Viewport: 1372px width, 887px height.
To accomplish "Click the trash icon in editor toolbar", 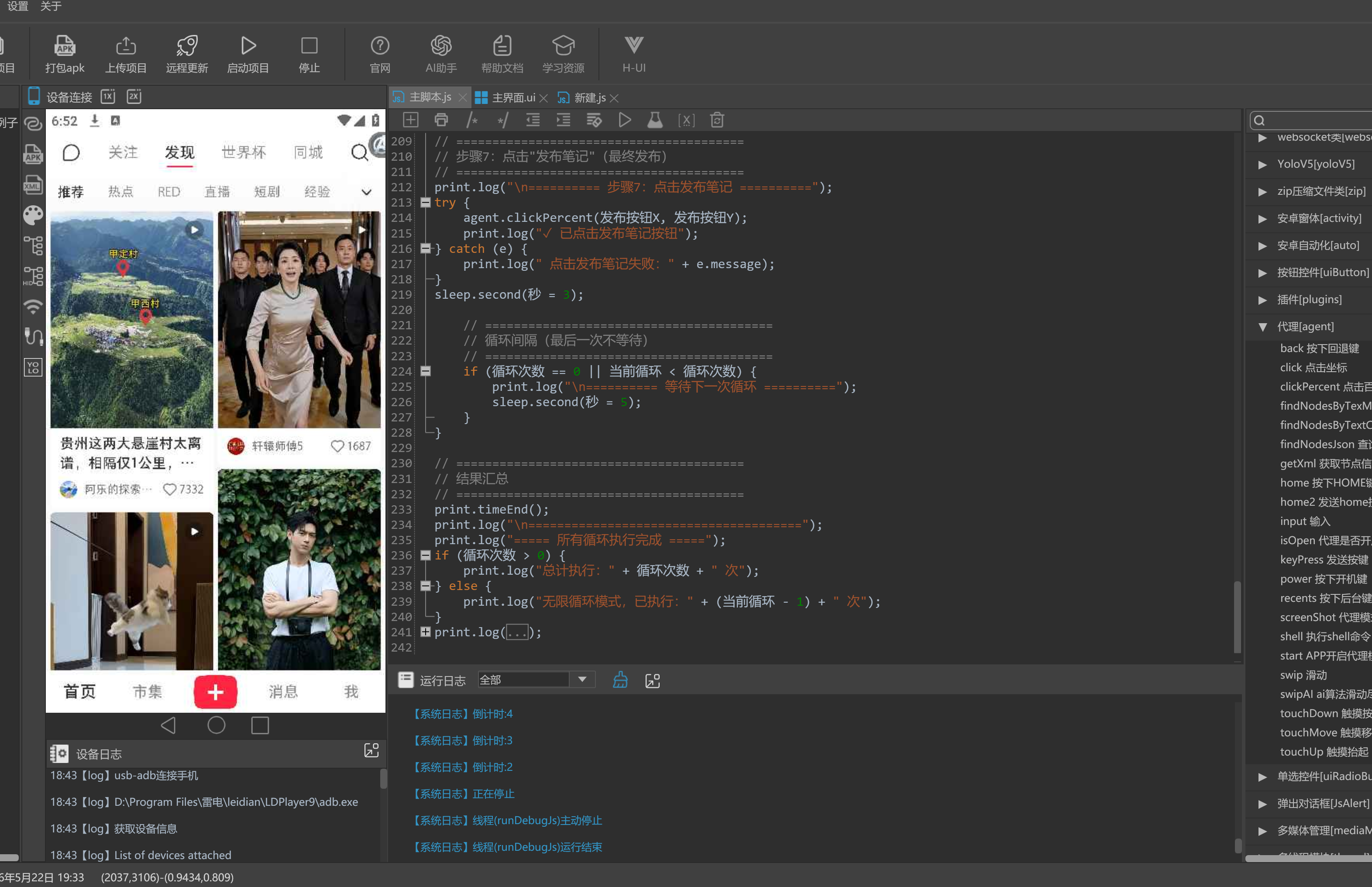I will pos(717,120).
